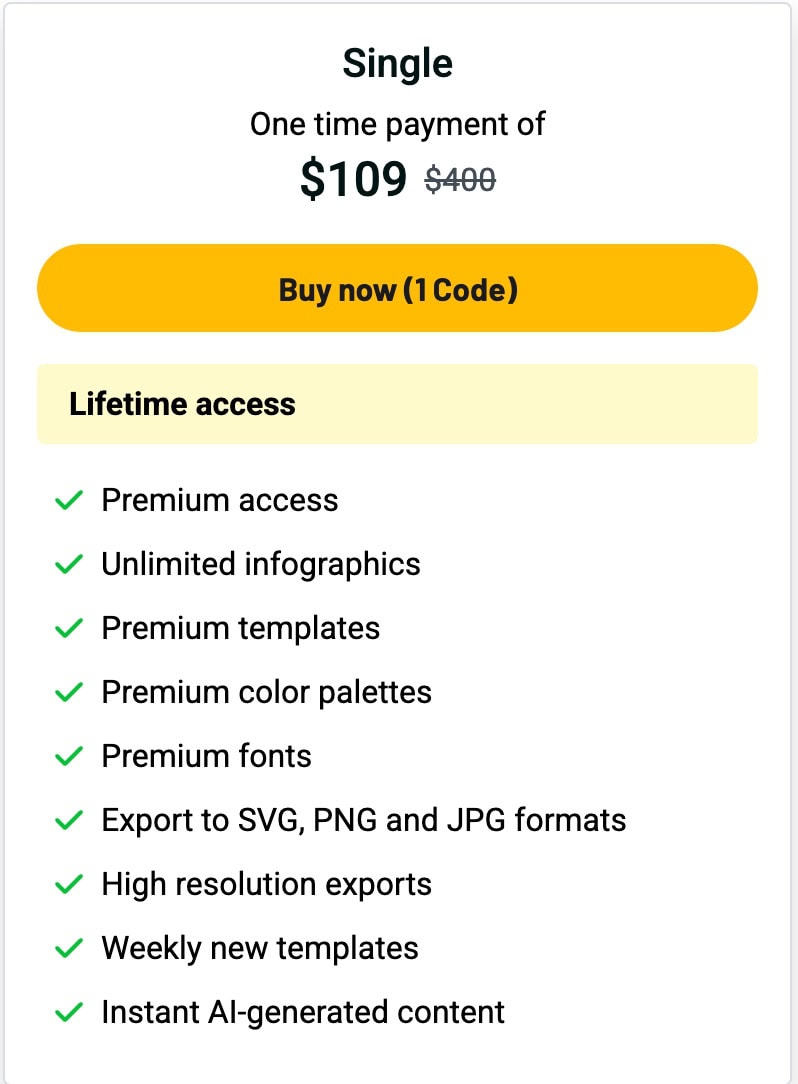The image size is (798, 1084).
Task: Select the High resolution exports text
Action: (267, 884)
